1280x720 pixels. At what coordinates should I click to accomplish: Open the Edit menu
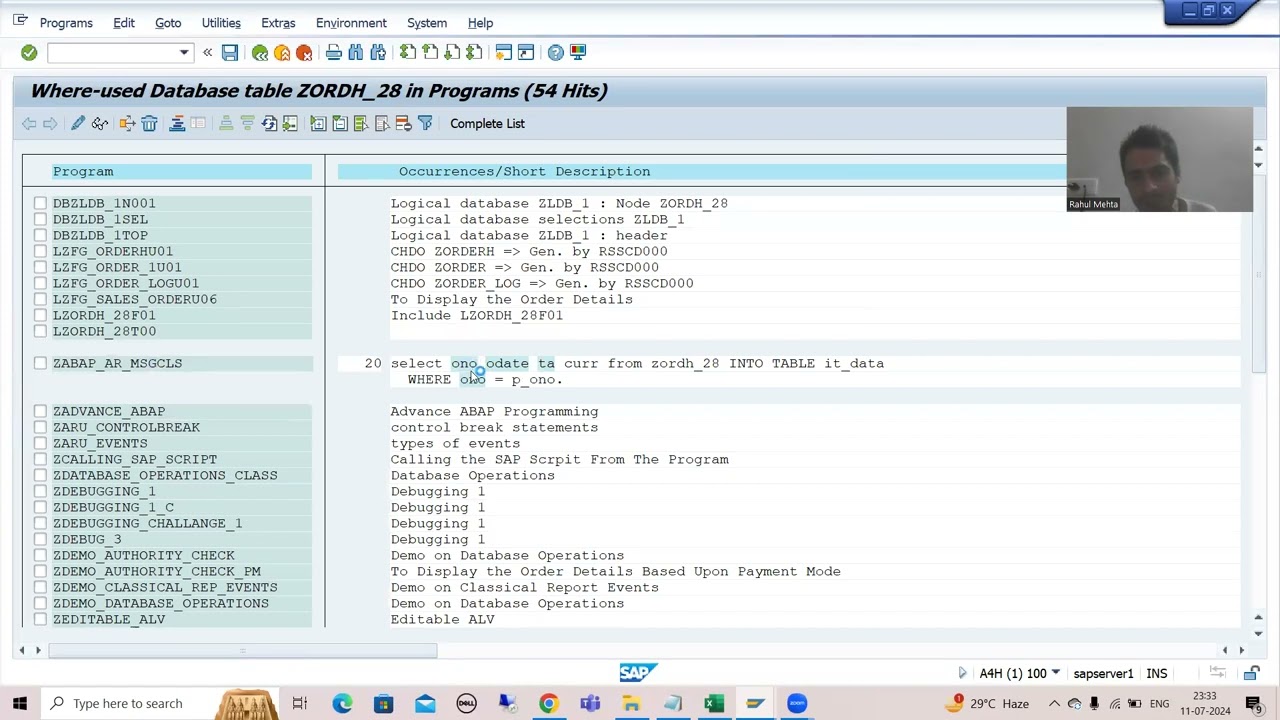(124, 22)
